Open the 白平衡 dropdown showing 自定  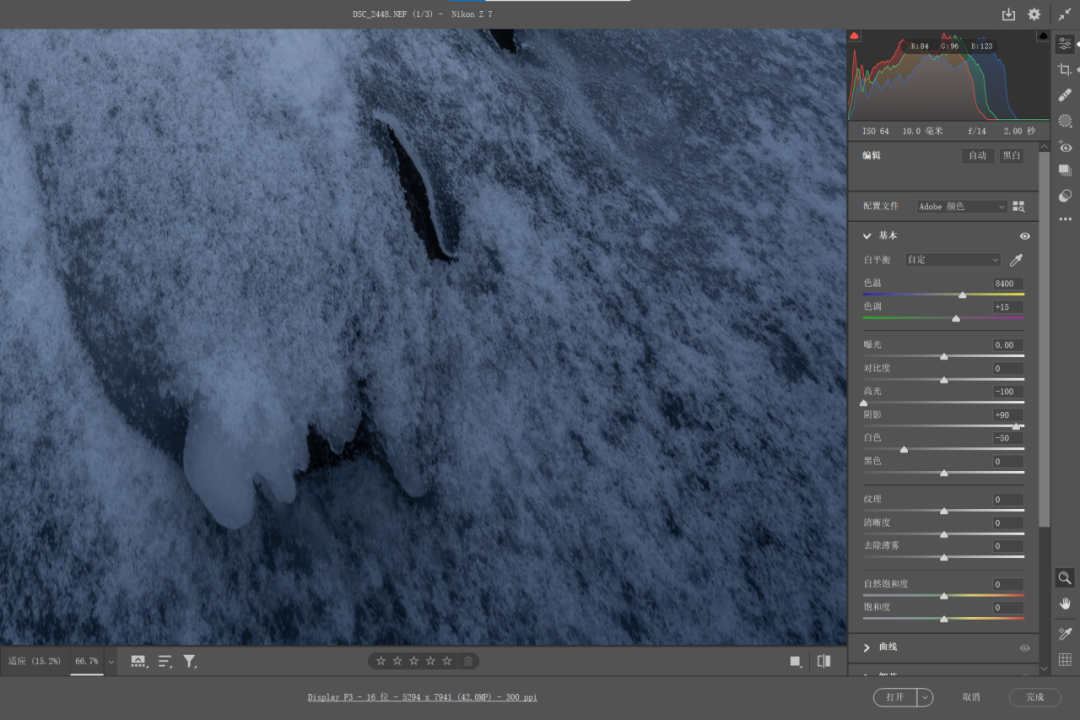(x=952, y=260)
